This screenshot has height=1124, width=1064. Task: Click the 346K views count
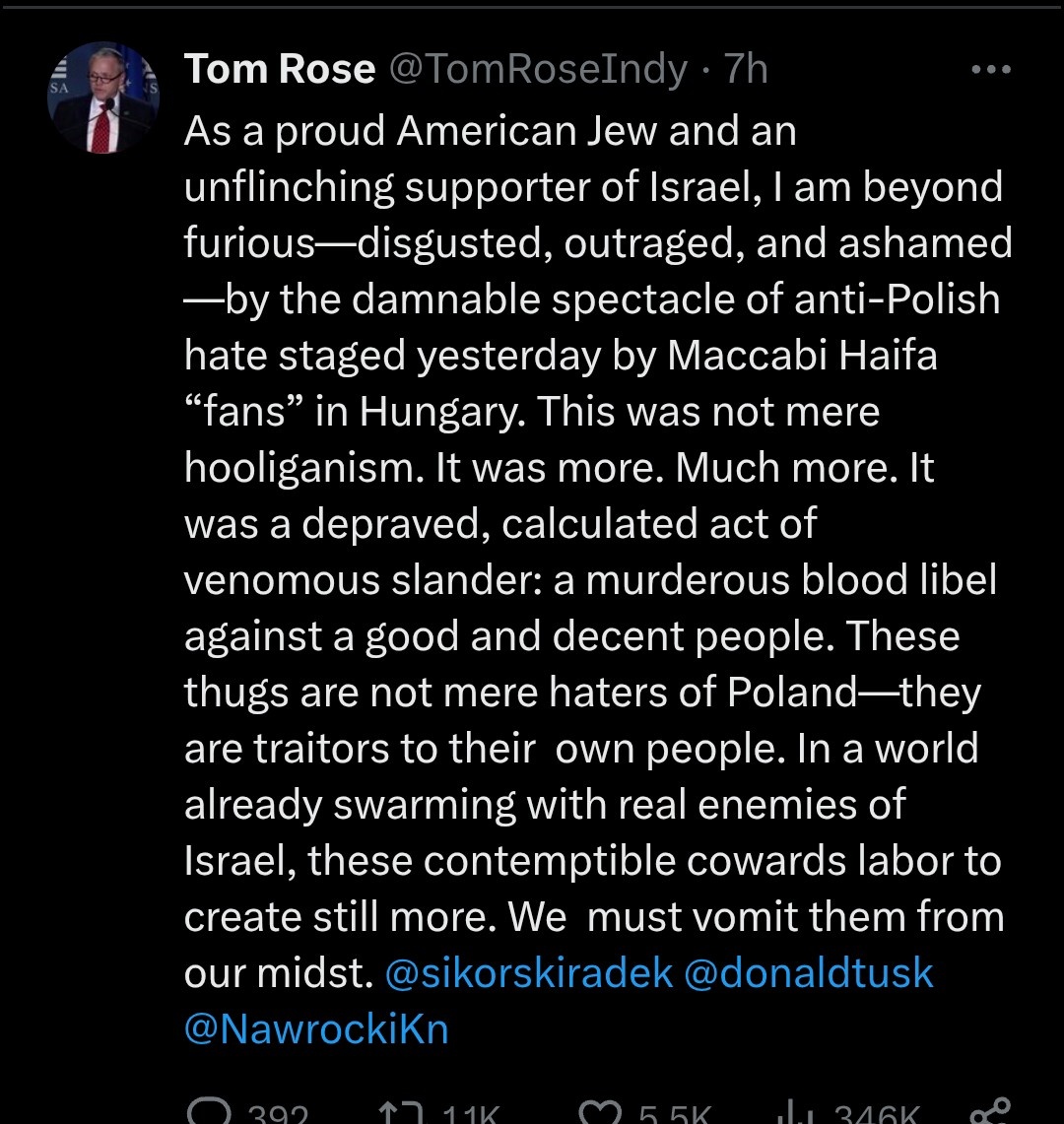876,1116
